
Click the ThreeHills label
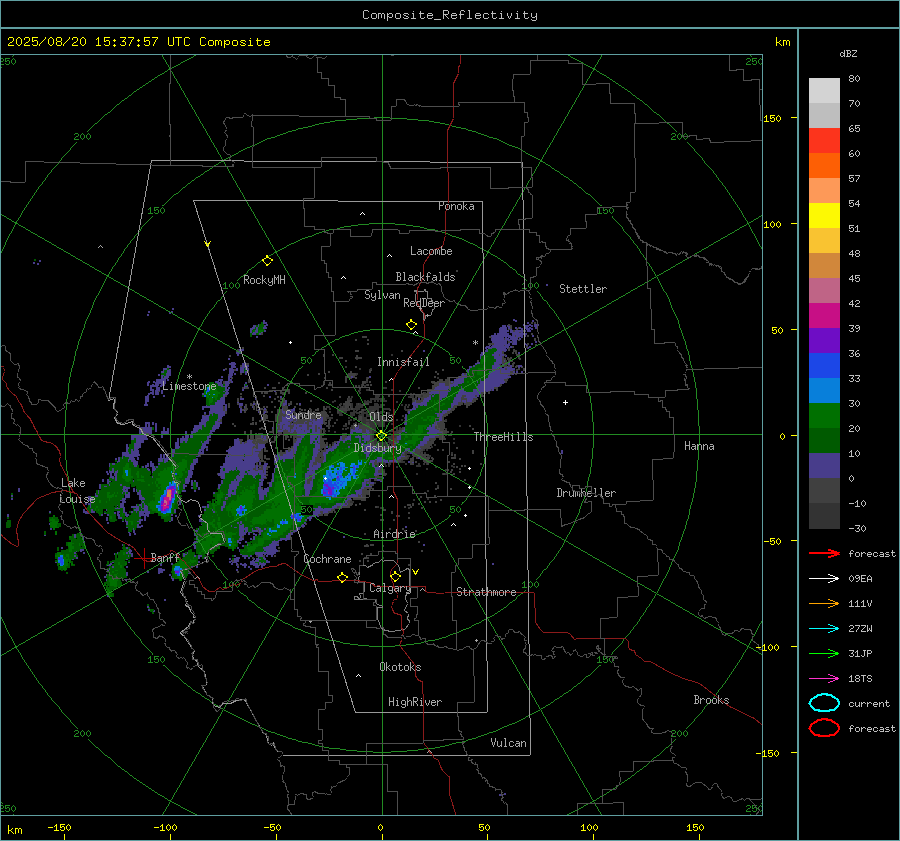tap(503, 437)
